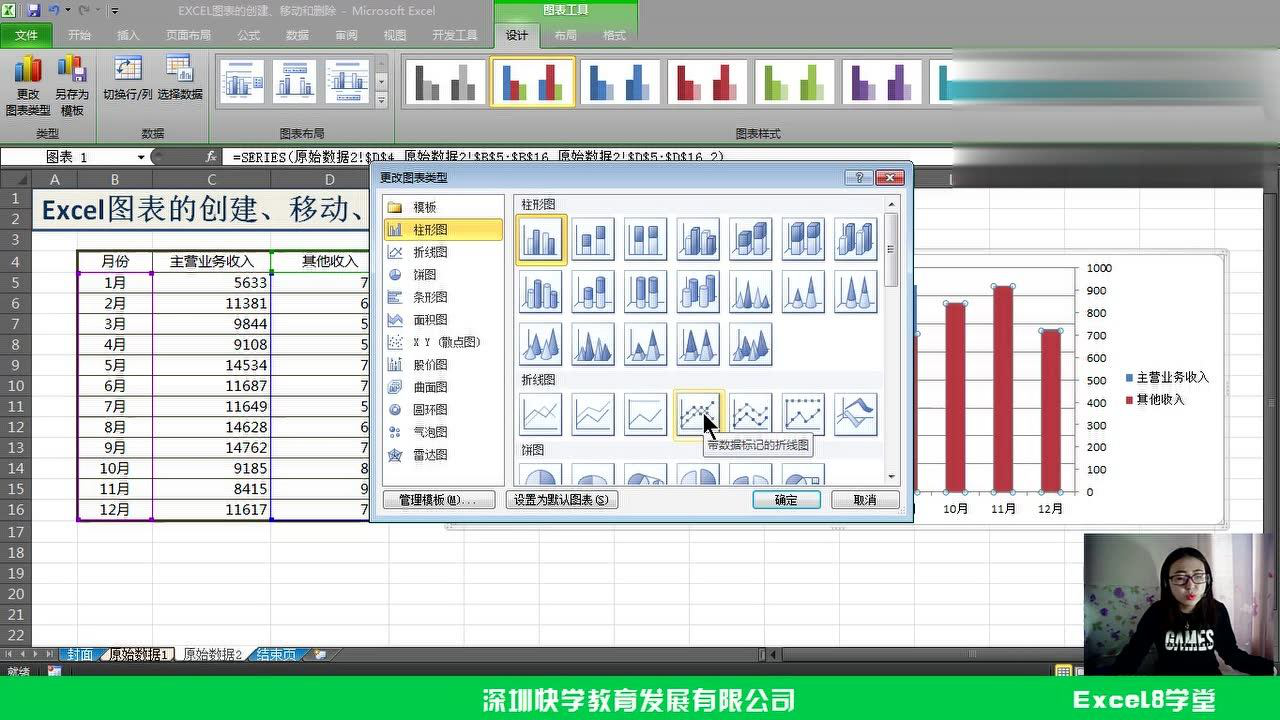Click the 其他收入 legend entry in chart
The height and width of the screenshot is (720, 1280).
tap(1155, 400)
